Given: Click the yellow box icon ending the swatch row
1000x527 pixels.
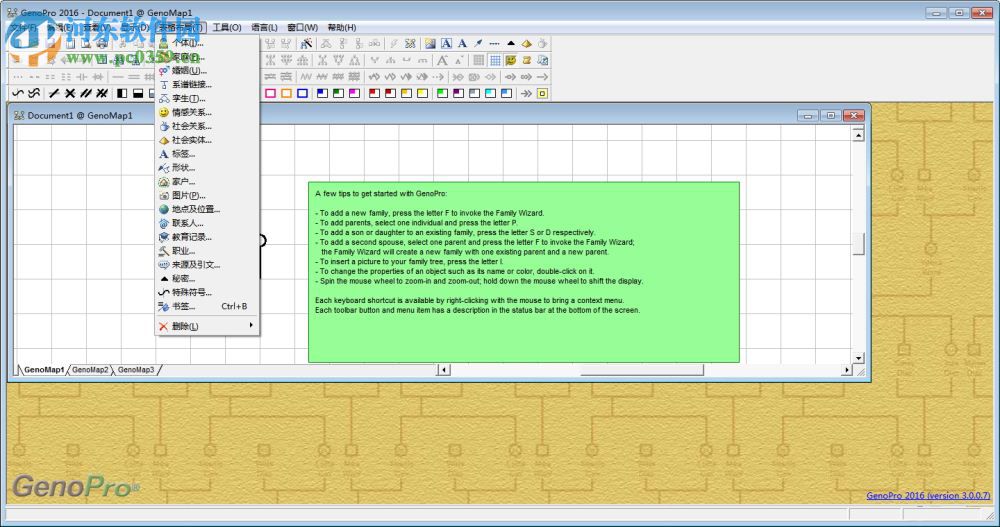Looking at the screenshot, I should coord(542,93).
